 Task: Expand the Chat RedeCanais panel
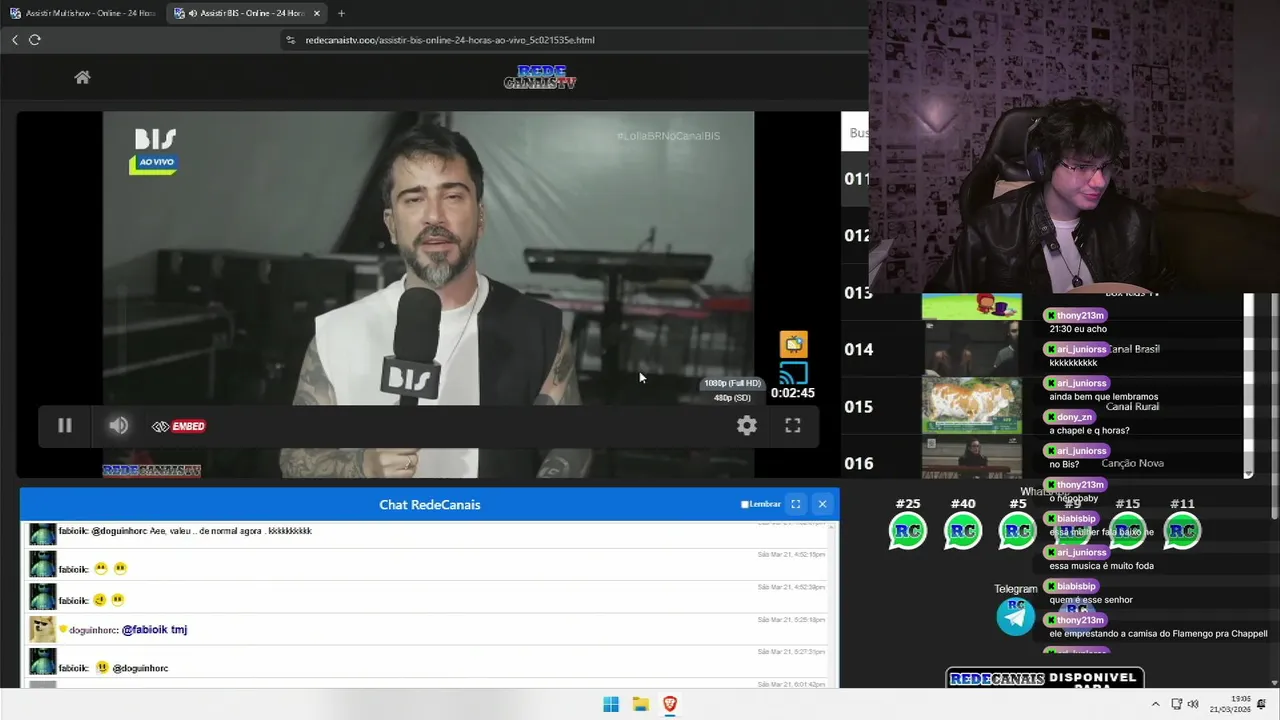click(x=796, y=504)
